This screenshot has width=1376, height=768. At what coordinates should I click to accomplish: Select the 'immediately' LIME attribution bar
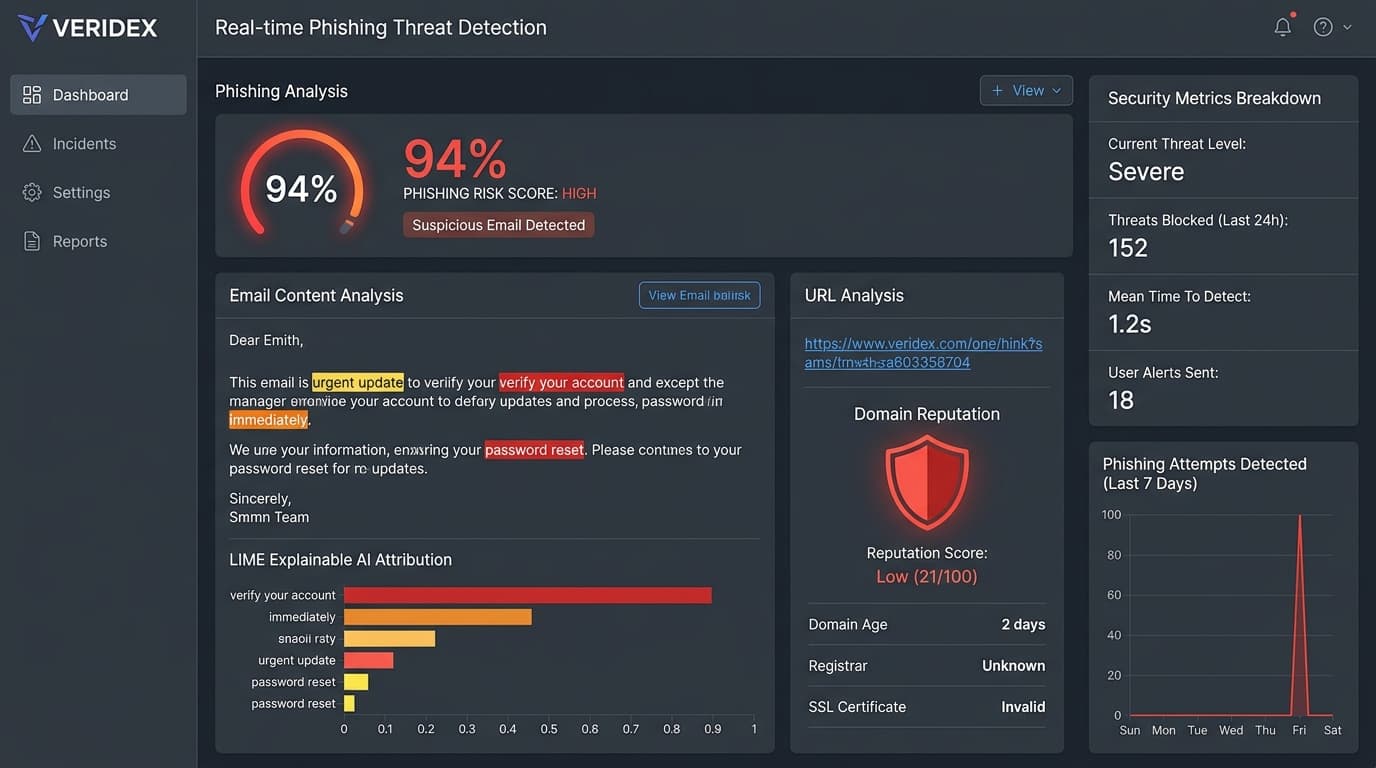437,617
